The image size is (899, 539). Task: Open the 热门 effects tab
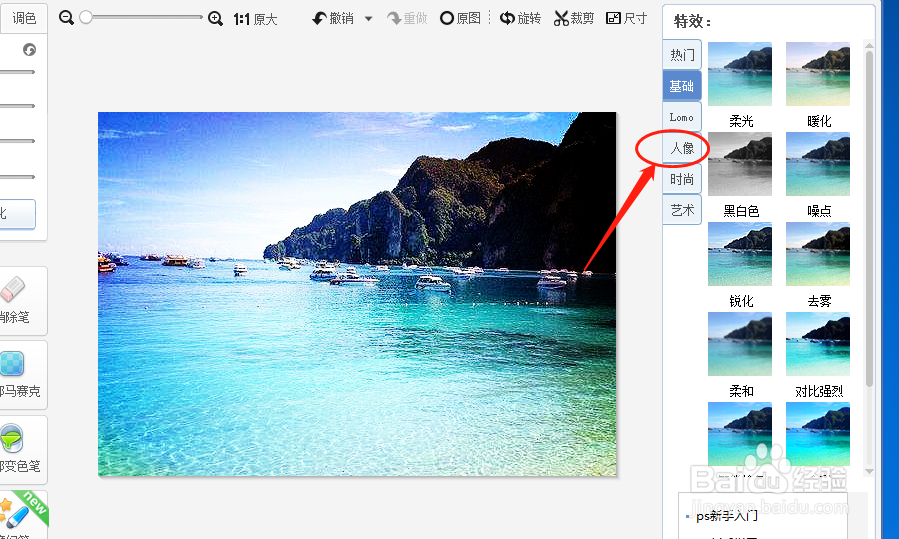pos(682,55)
